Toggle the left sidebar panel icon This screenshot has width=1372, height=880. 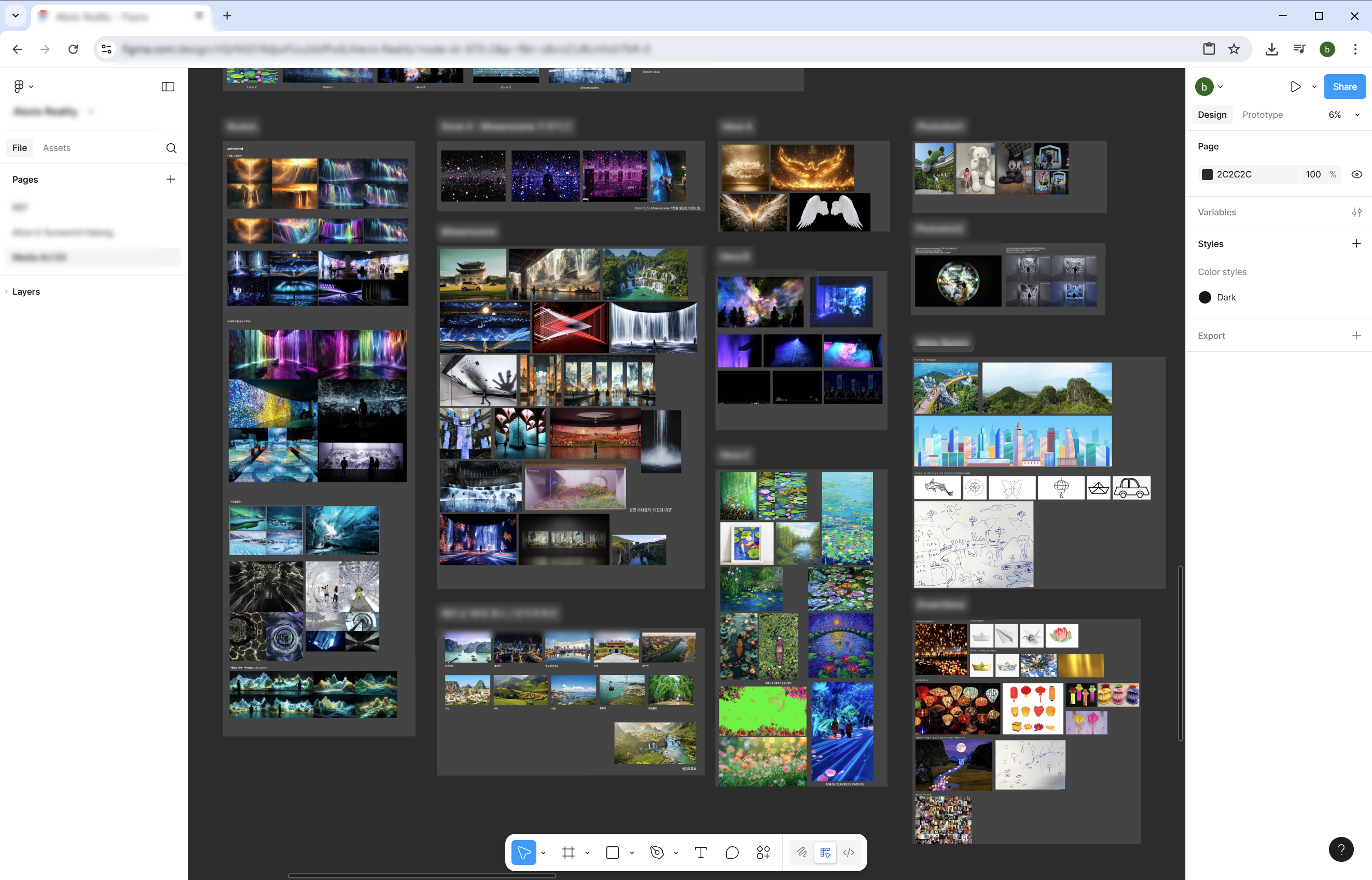pyautogui.click(x=168, y=87)
